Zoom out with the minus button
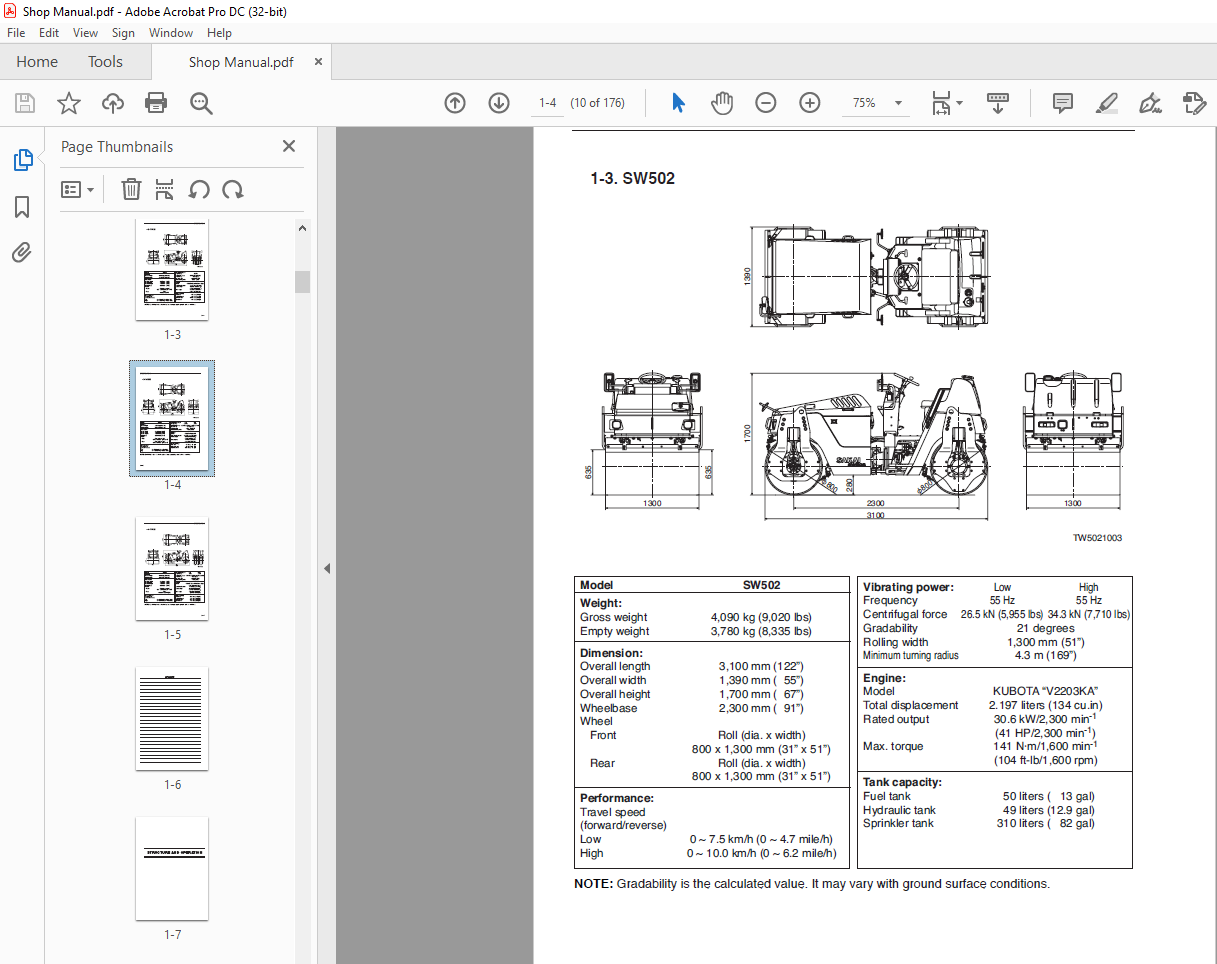 [x=766, y=103]
